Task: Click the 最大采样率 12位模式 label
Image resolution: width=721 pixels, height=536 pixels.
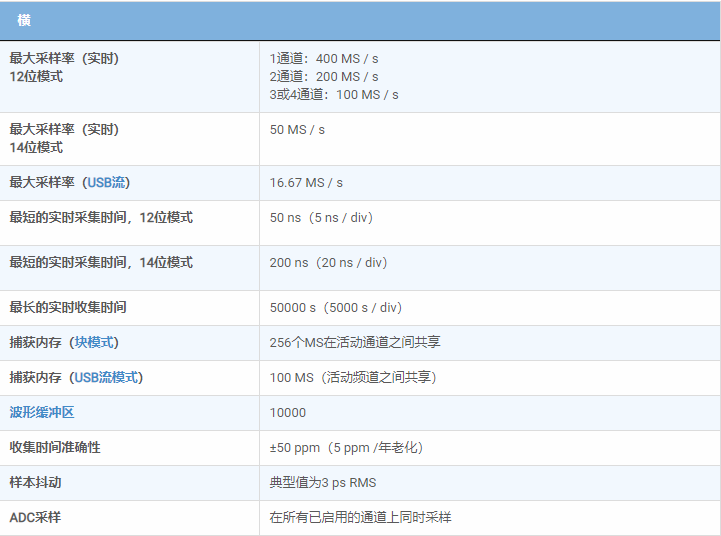Action: [x=64, y=67]
